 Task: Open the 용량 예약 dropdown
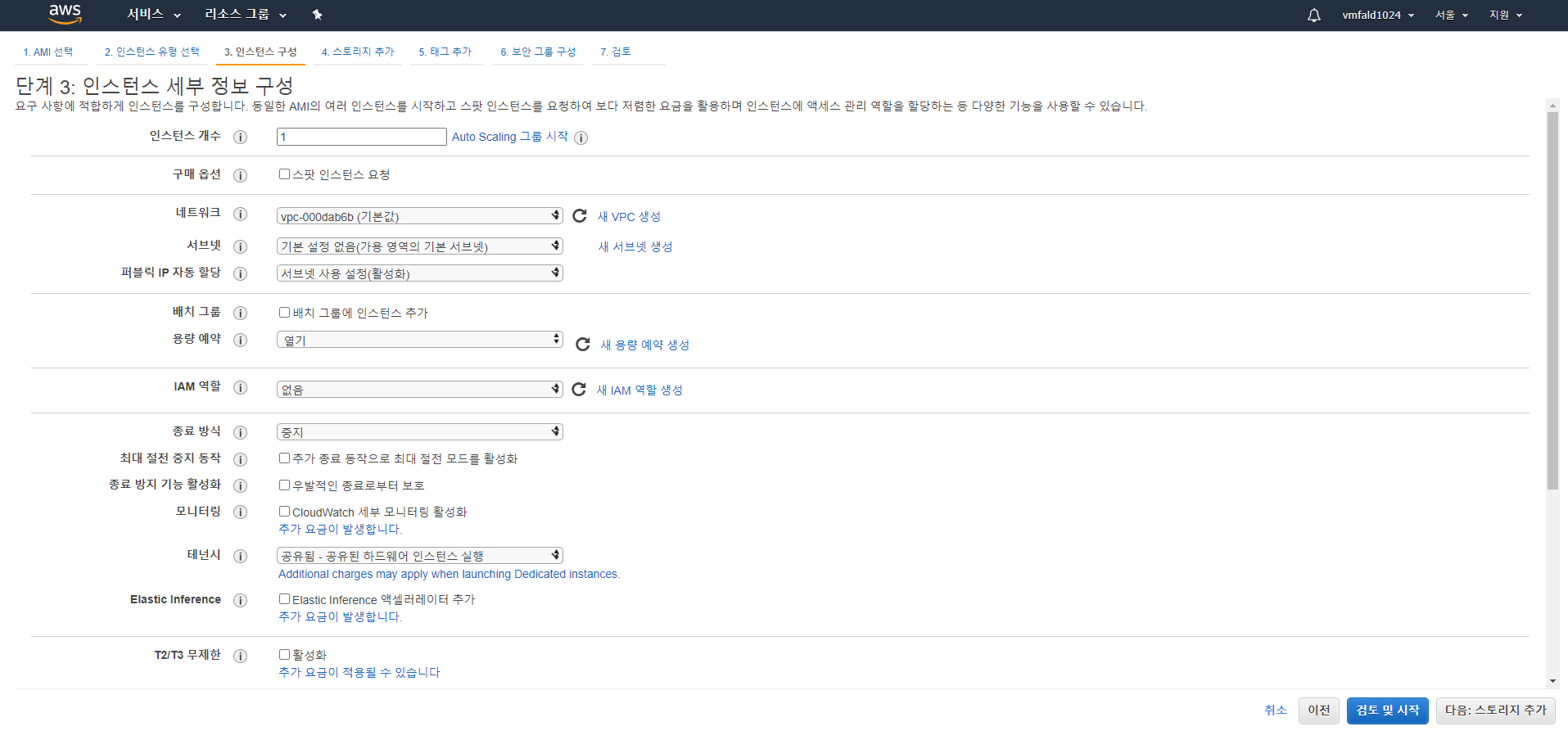coord(420,339)
